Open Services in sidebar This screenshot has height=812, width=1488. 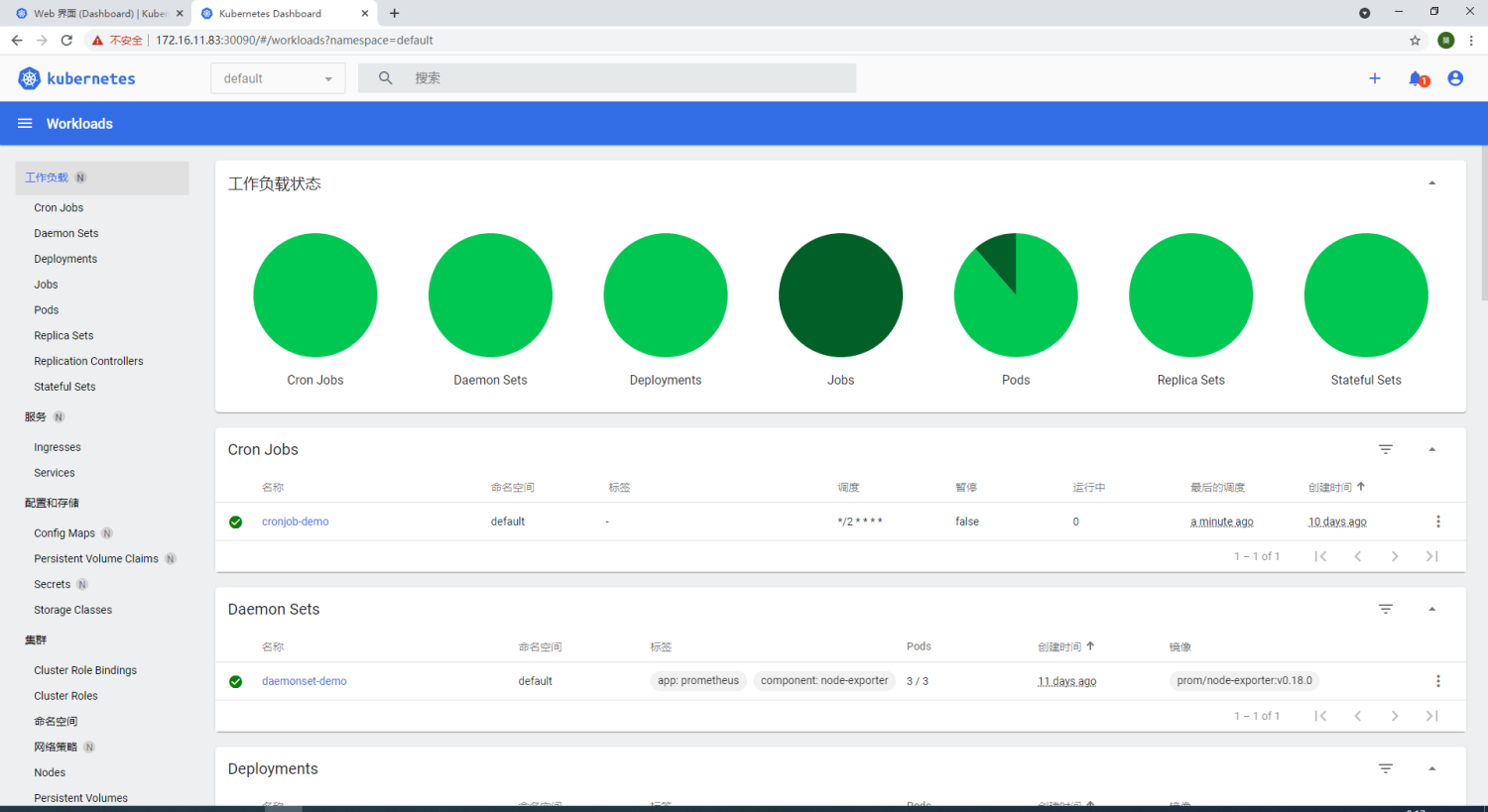tap(55, 473)
